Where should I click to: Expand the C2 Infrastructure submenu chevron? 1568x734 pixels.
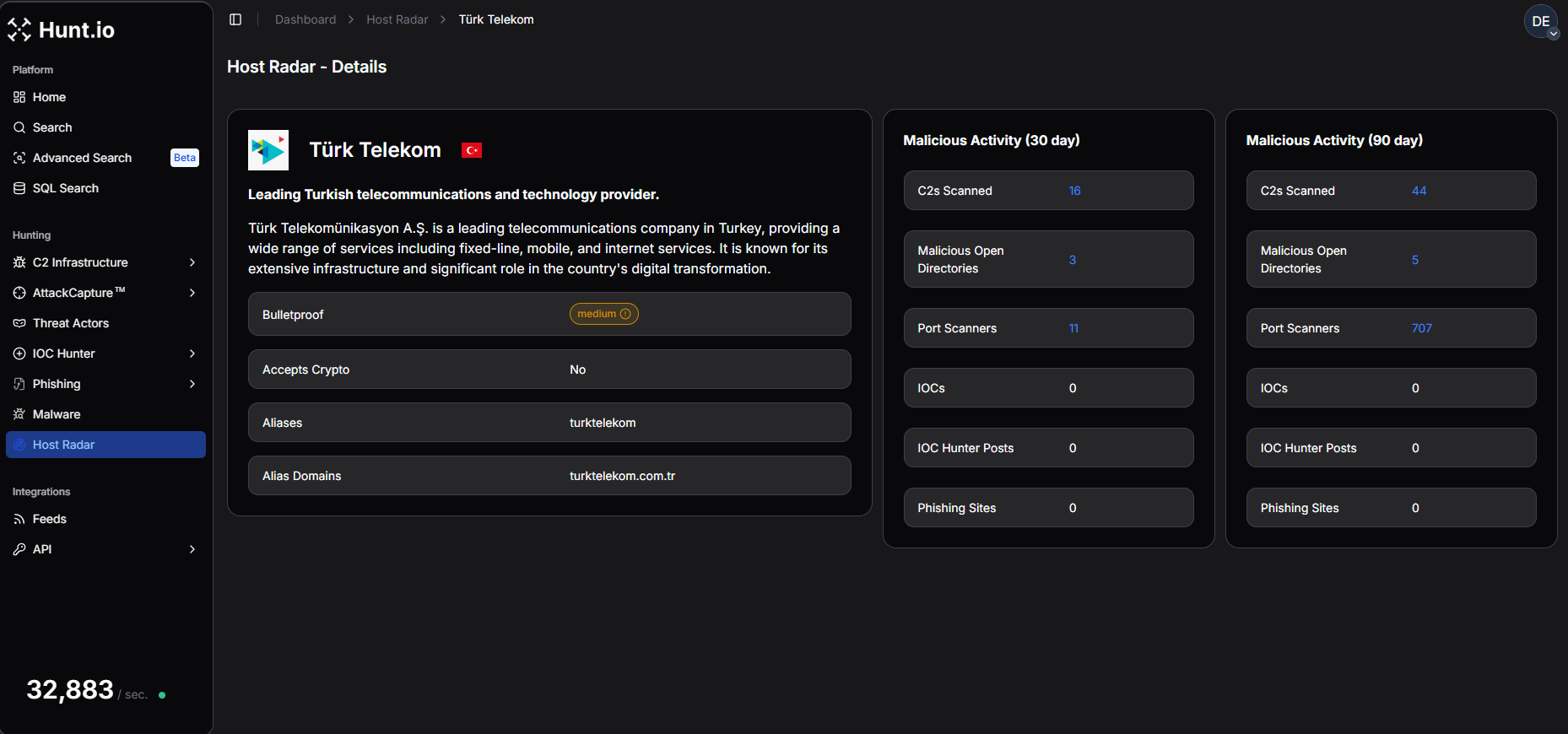tap(192, 262)
